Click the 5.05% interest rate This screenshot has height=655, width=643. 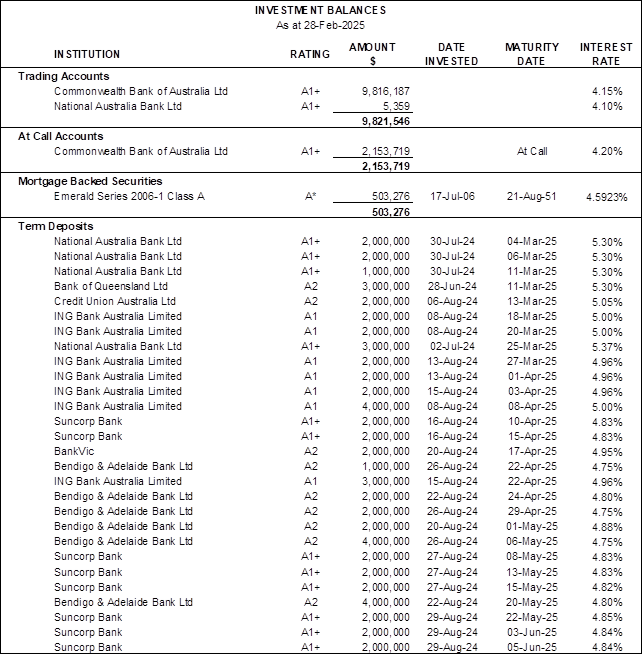point(607,302)
